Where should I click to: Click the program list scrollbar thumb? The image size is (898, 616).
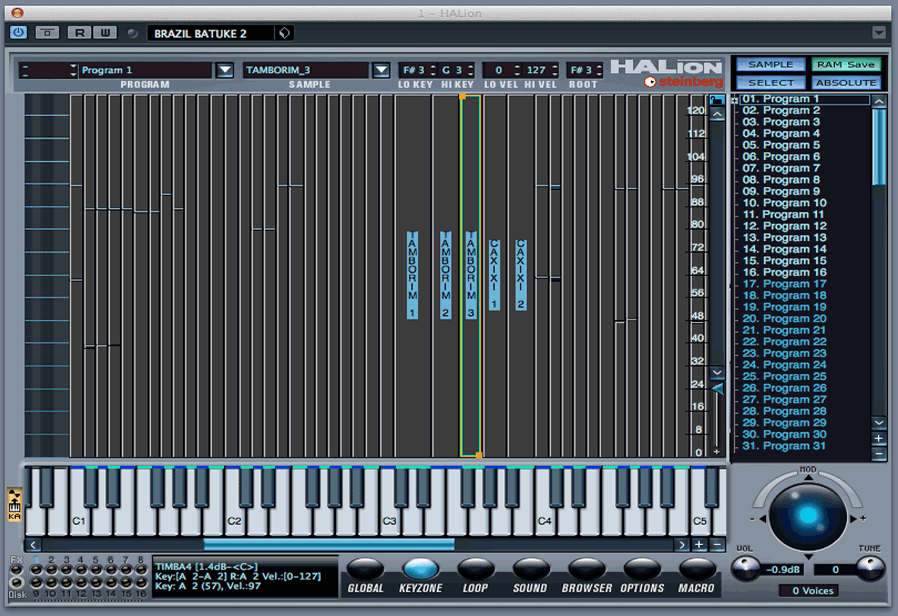[x=879, y=147]
